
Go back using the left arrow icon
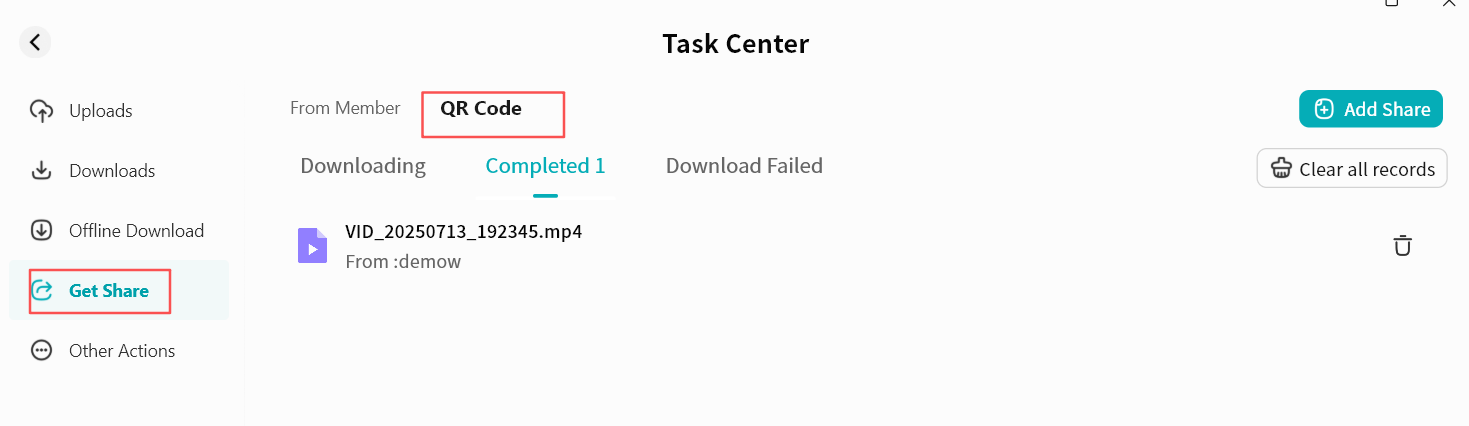tap(35, 42)
